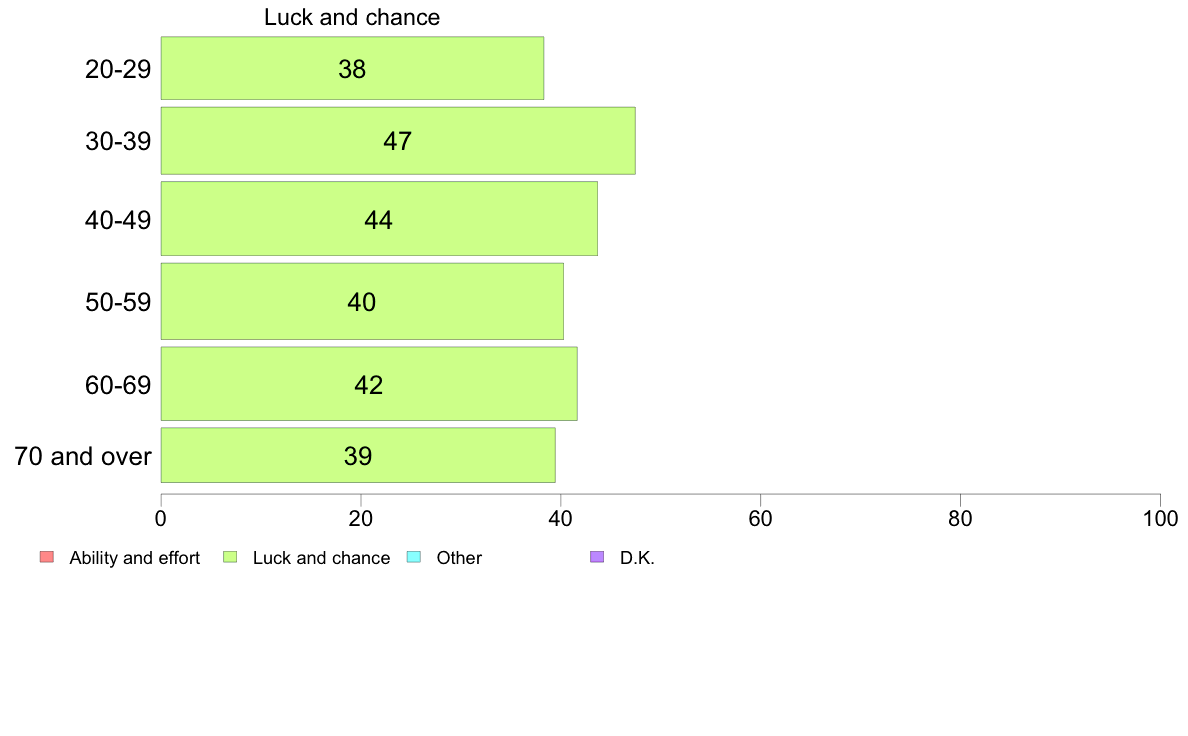The image size is (1188, 736).
Task: Select the 70 and over bar showing 39
Action: (x=358, y=455)
